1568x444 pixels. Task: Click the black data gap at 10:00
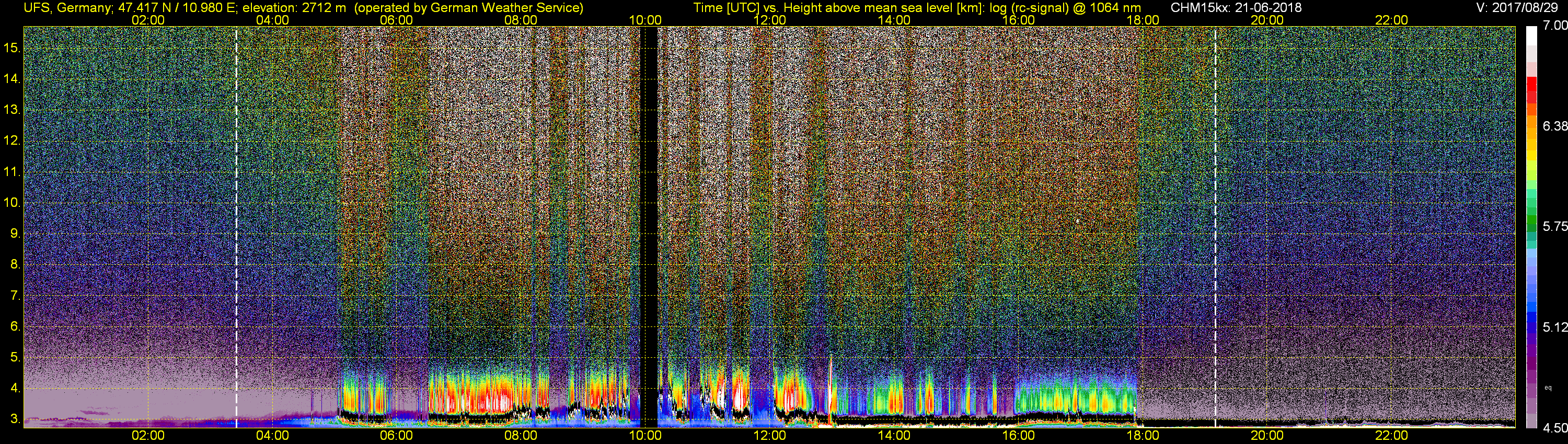coord(650,227)
